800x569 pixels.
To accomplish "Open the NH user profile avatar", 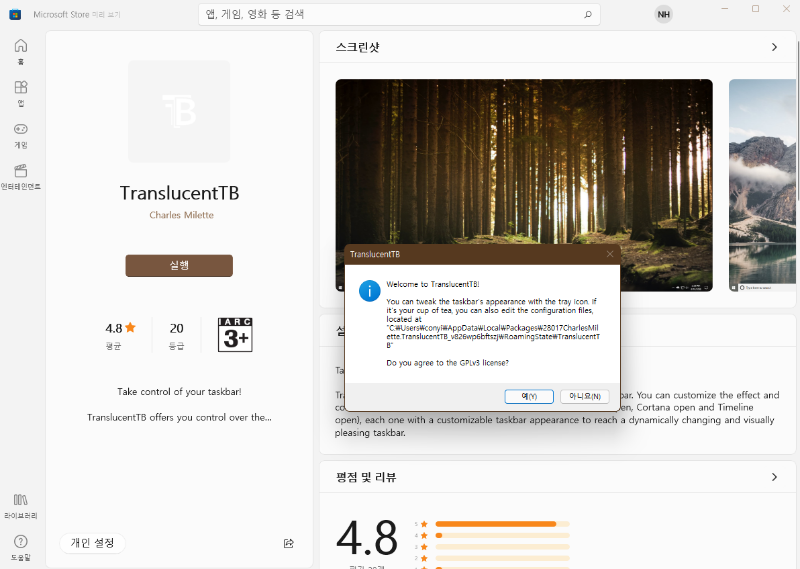I will click(663, 14).
